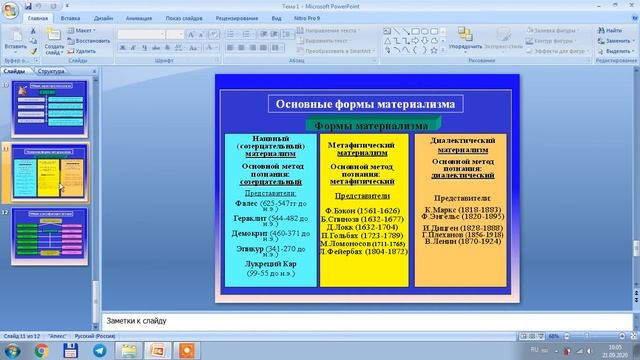Image resolution: width=640 pixels, height=360 pixels.
Task: Switch to the Дизайн ribbon tab
Action: tap(103, 18)
